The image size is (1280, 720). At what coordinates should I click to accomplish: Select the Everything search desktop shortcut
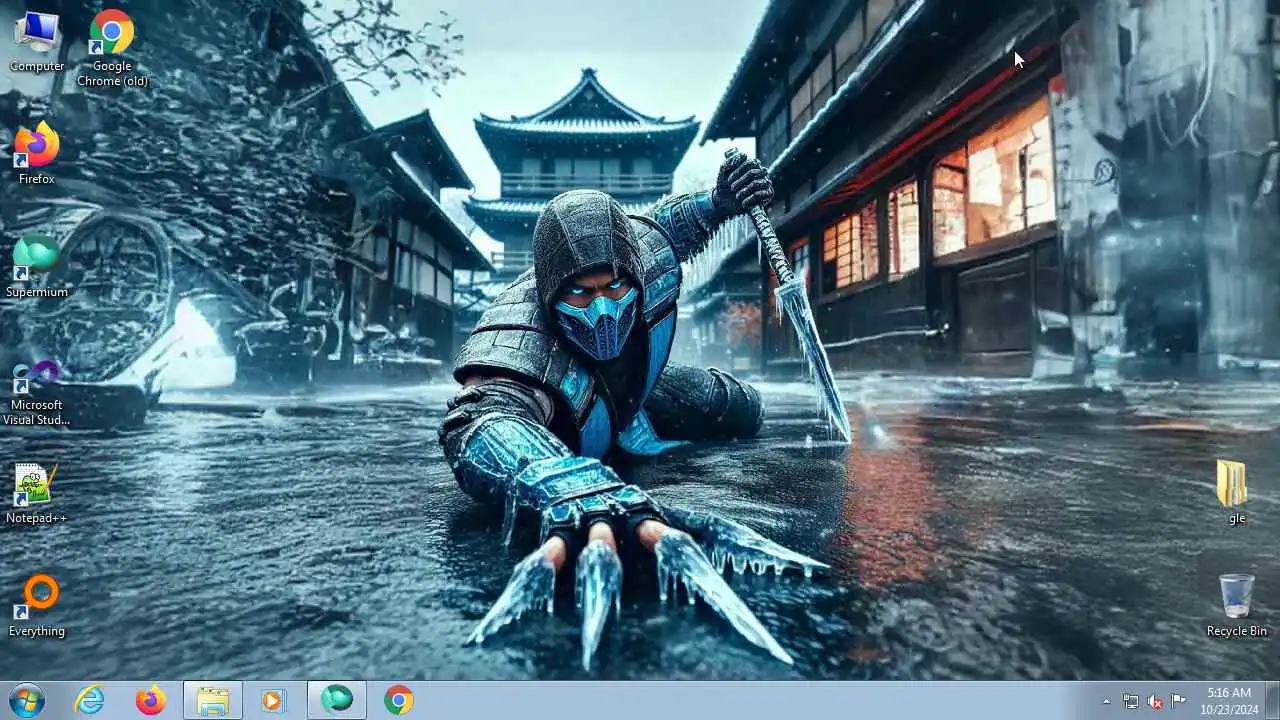(37, 606)
